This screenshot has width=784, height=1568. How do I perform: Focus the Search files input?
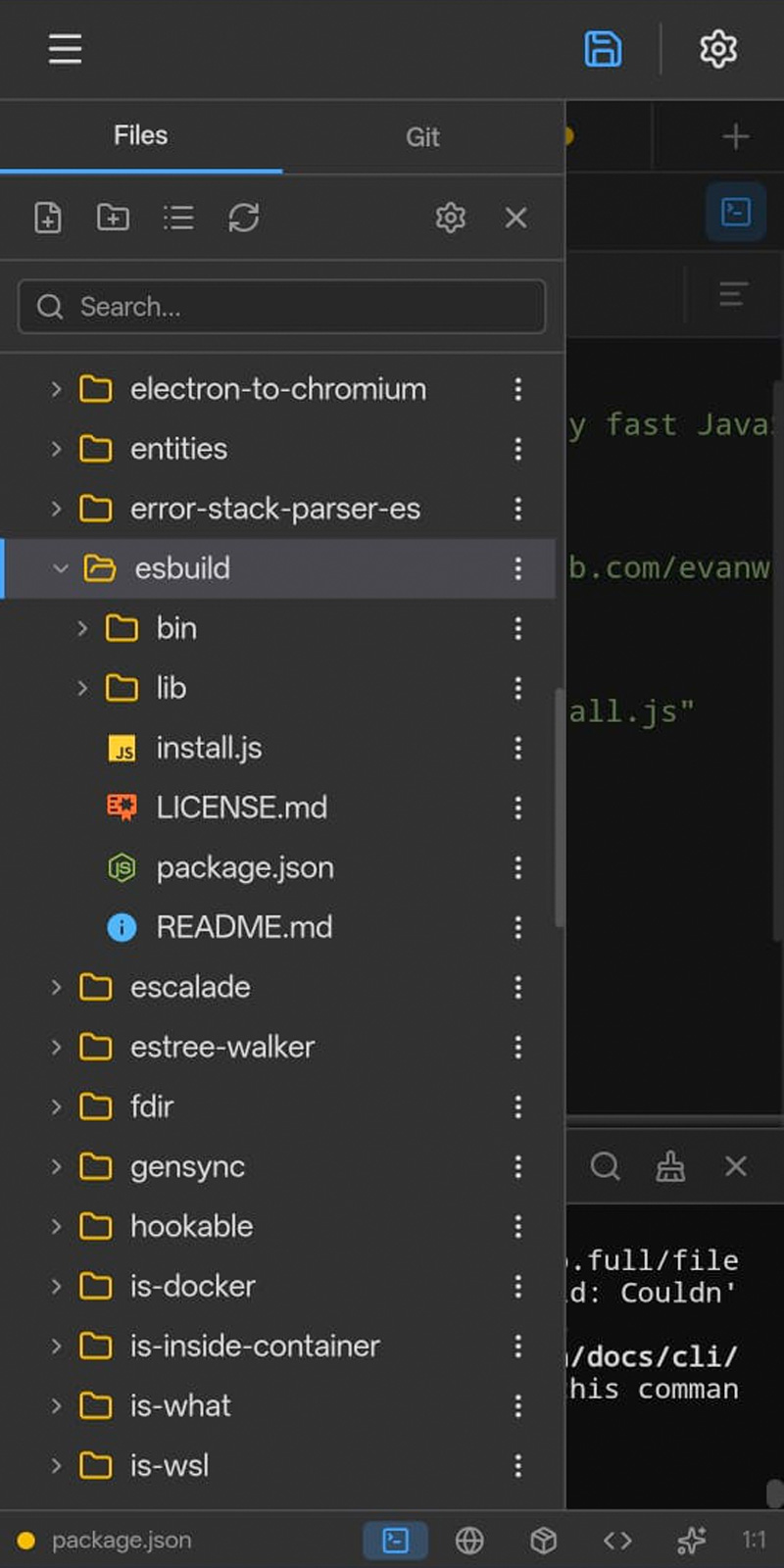point(282,307)
